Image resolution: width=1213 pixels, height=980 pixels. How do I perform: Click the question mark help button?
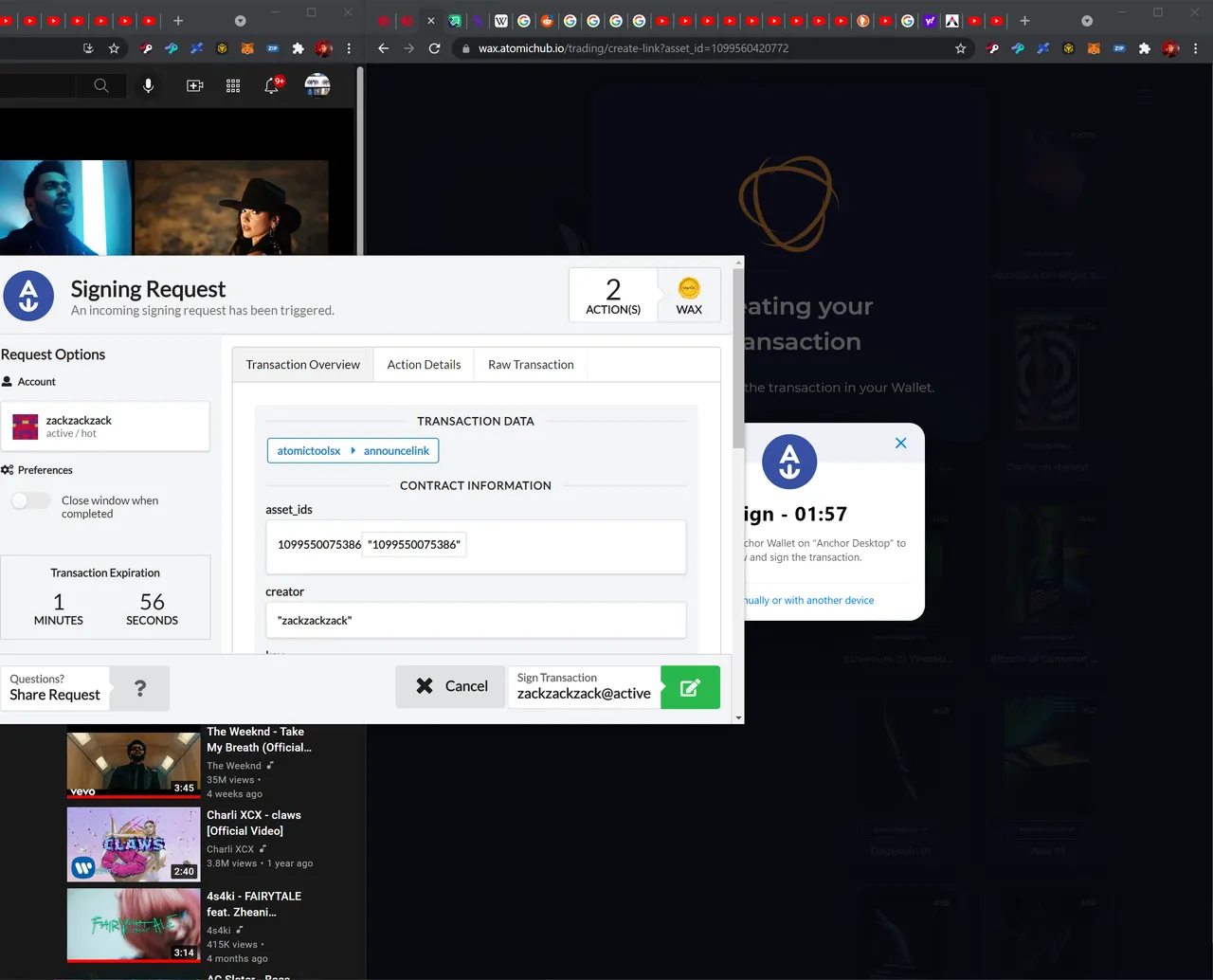click(x=139, y=688)
